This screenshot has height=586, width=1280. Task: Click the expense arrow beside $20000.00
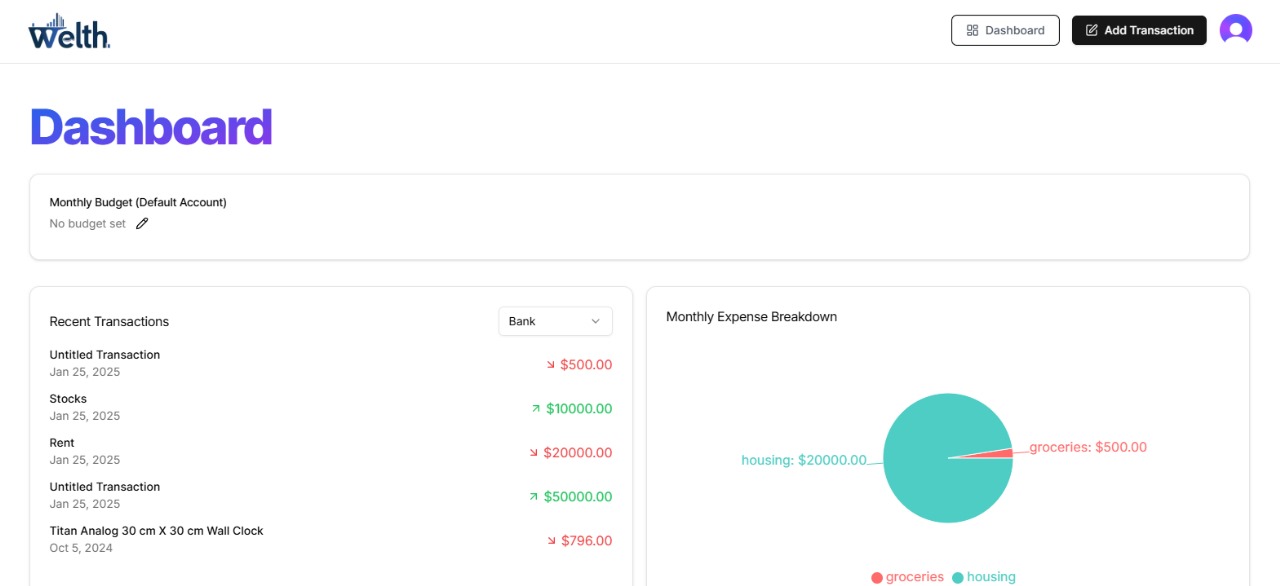point(534,453)
